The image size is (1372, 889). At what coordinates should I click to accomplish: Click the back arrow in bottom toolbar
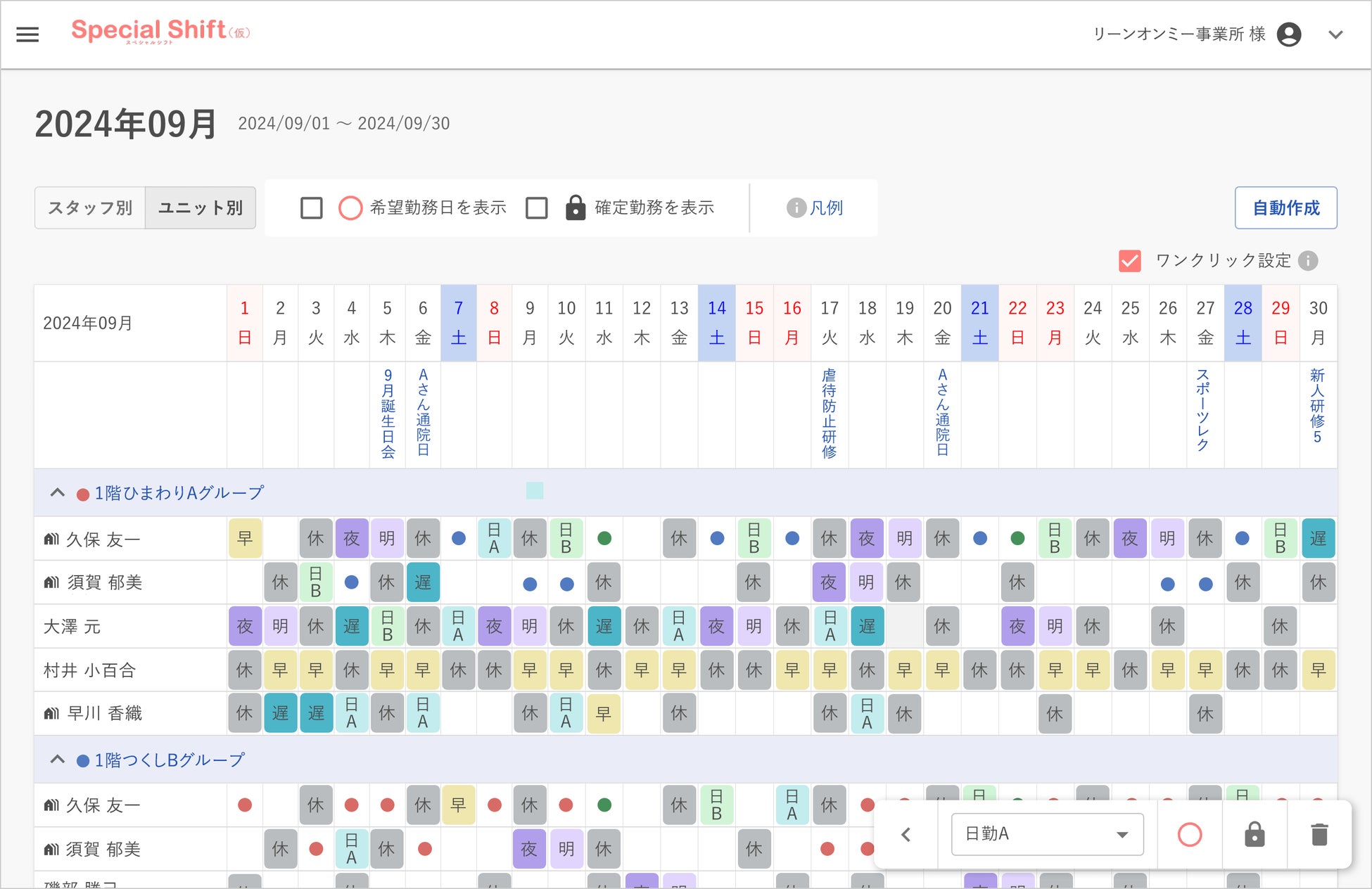906,835
